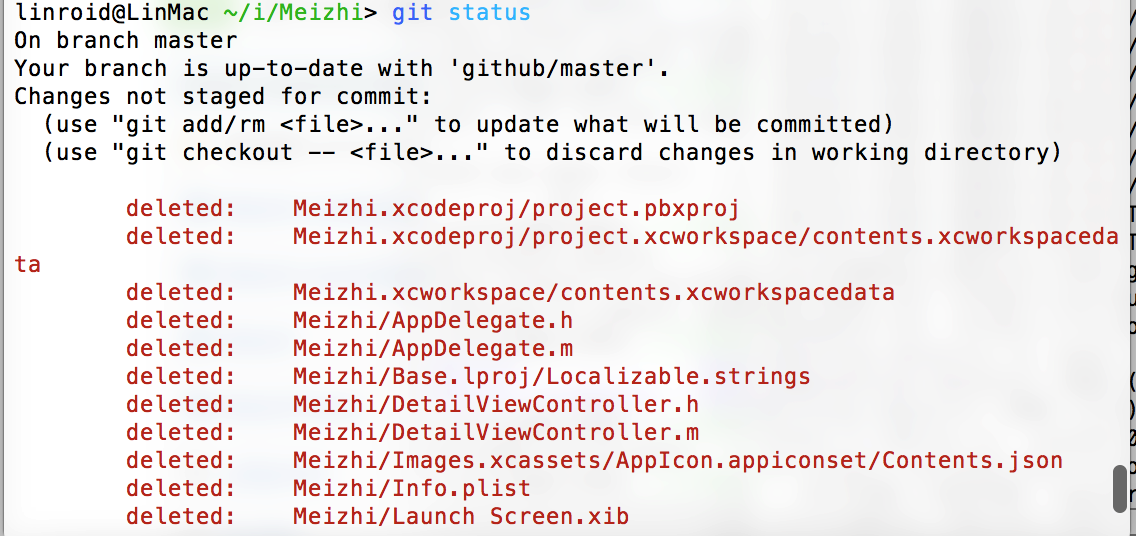Click the Meizhi/Info.plist entry
Image resolution: width=1136 pixels, height=536 pixels.
(x=412, y=488)
